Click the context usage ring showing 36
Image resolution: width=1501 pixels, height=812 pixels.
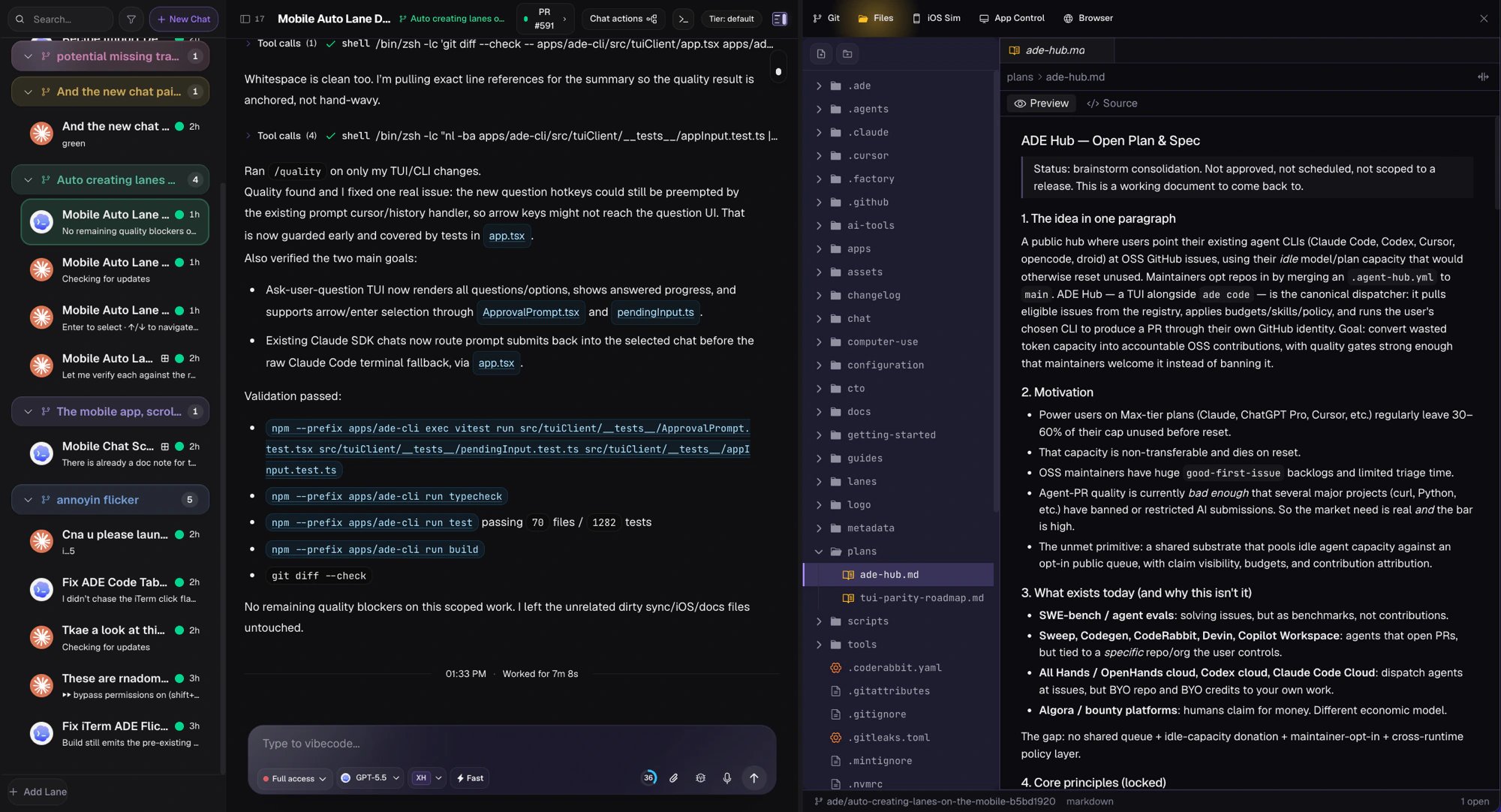point(648,778)
